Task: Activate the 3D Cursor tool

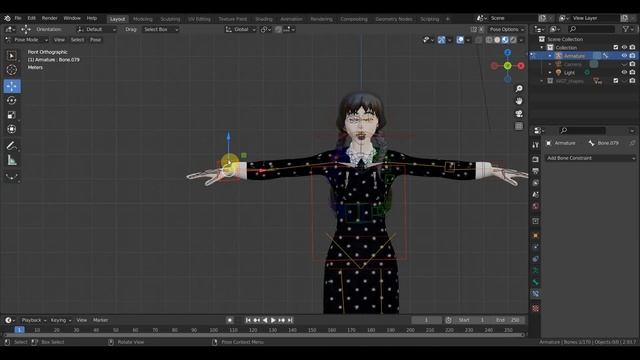Action: click(x=12, y=70)
